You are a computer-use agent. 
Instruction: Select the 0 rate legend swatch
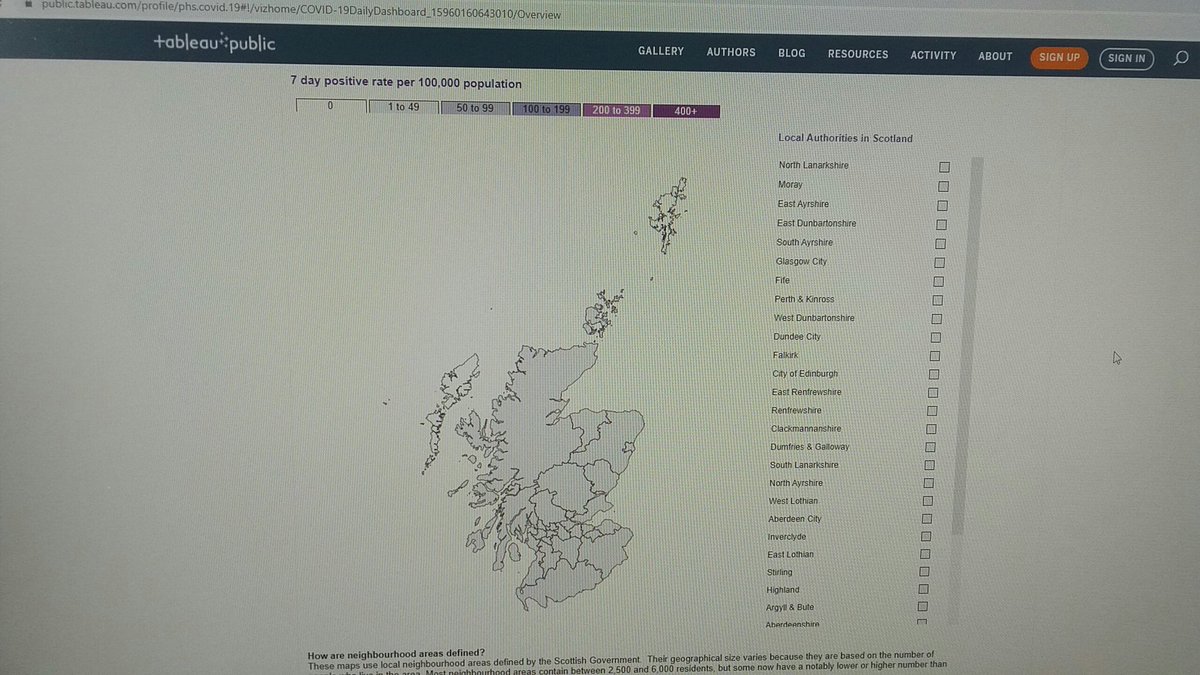(331, 106)
